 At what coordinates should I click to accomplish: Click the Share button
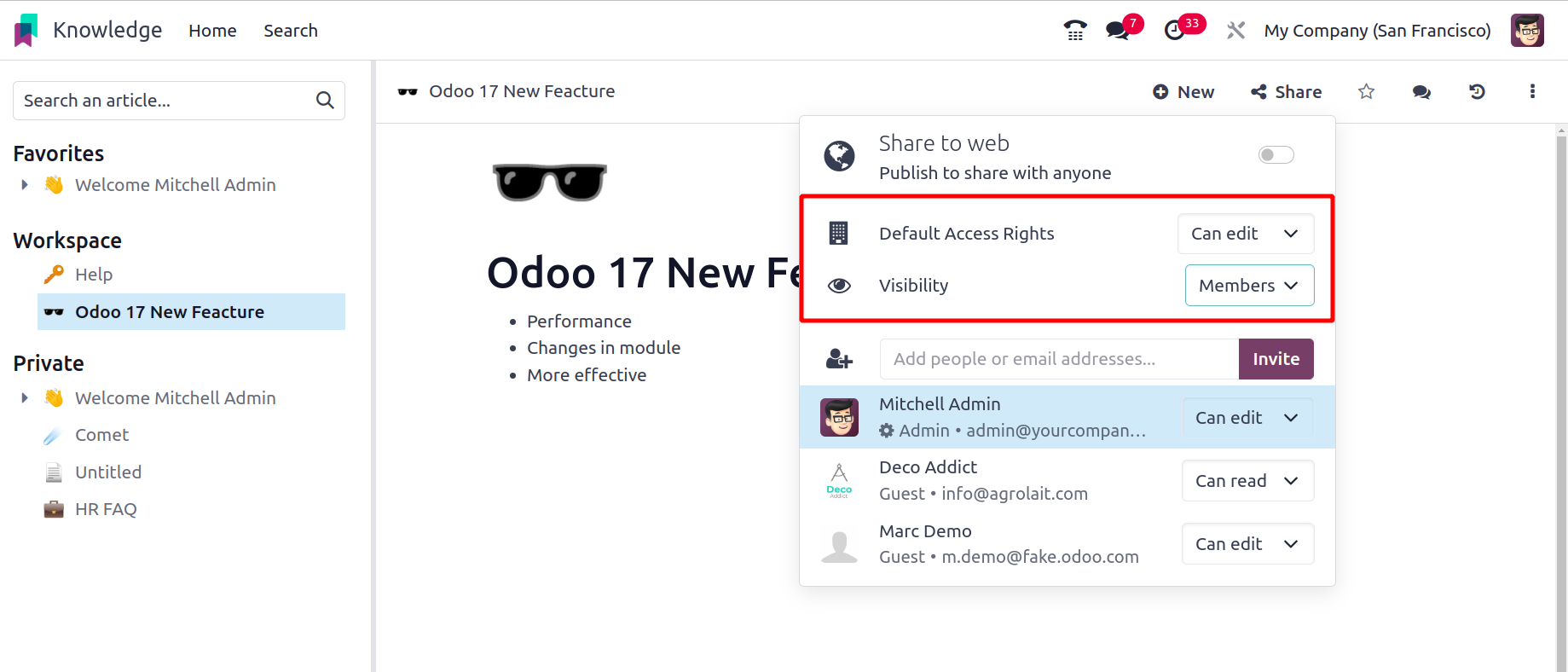tap(1286, 91)
